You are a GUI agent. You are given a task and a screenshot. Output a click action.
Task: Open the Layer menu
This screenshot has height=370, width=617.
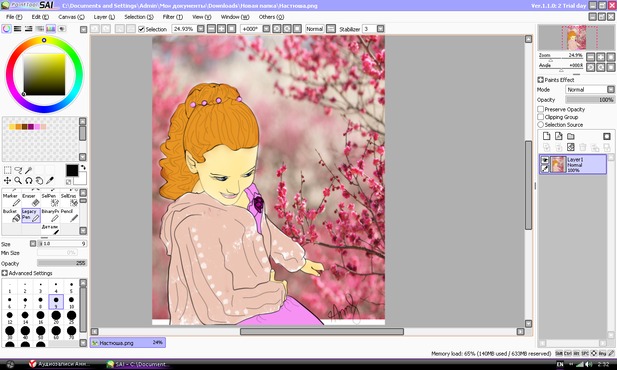(104, 17)
